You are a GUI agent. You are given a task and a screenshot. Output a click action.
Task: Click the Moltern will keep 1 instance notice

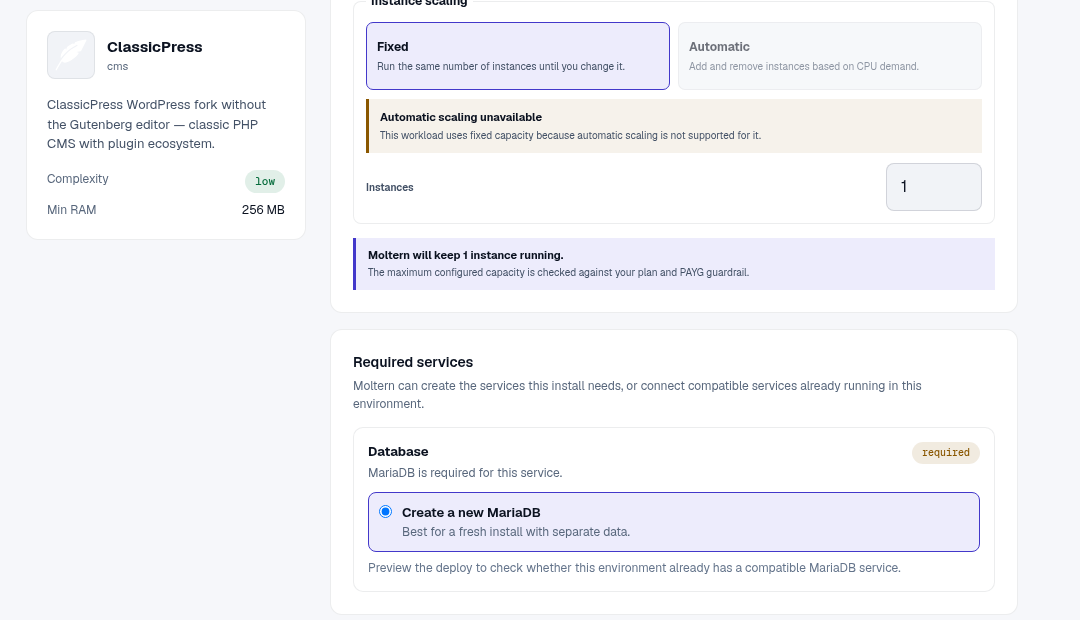pos(674,264)
